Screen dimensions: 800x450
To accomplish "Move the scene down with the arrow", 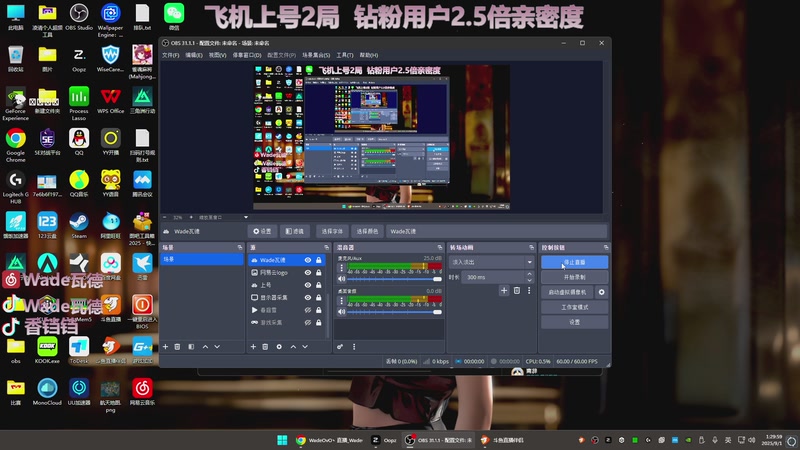I will [x=217, y=347].
